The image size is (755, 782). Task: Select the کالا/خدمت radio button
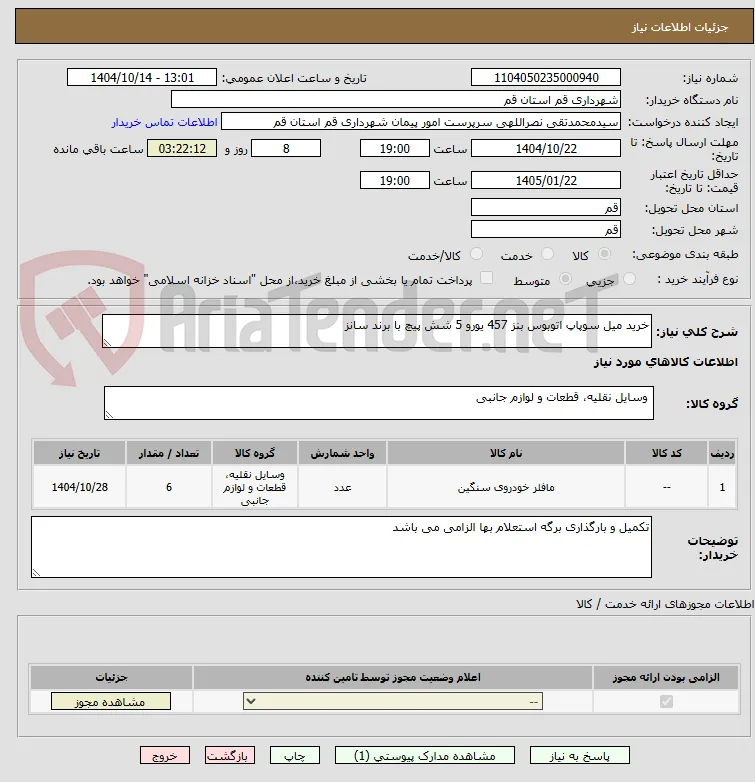pyautogui.click(x=477, y=254)
